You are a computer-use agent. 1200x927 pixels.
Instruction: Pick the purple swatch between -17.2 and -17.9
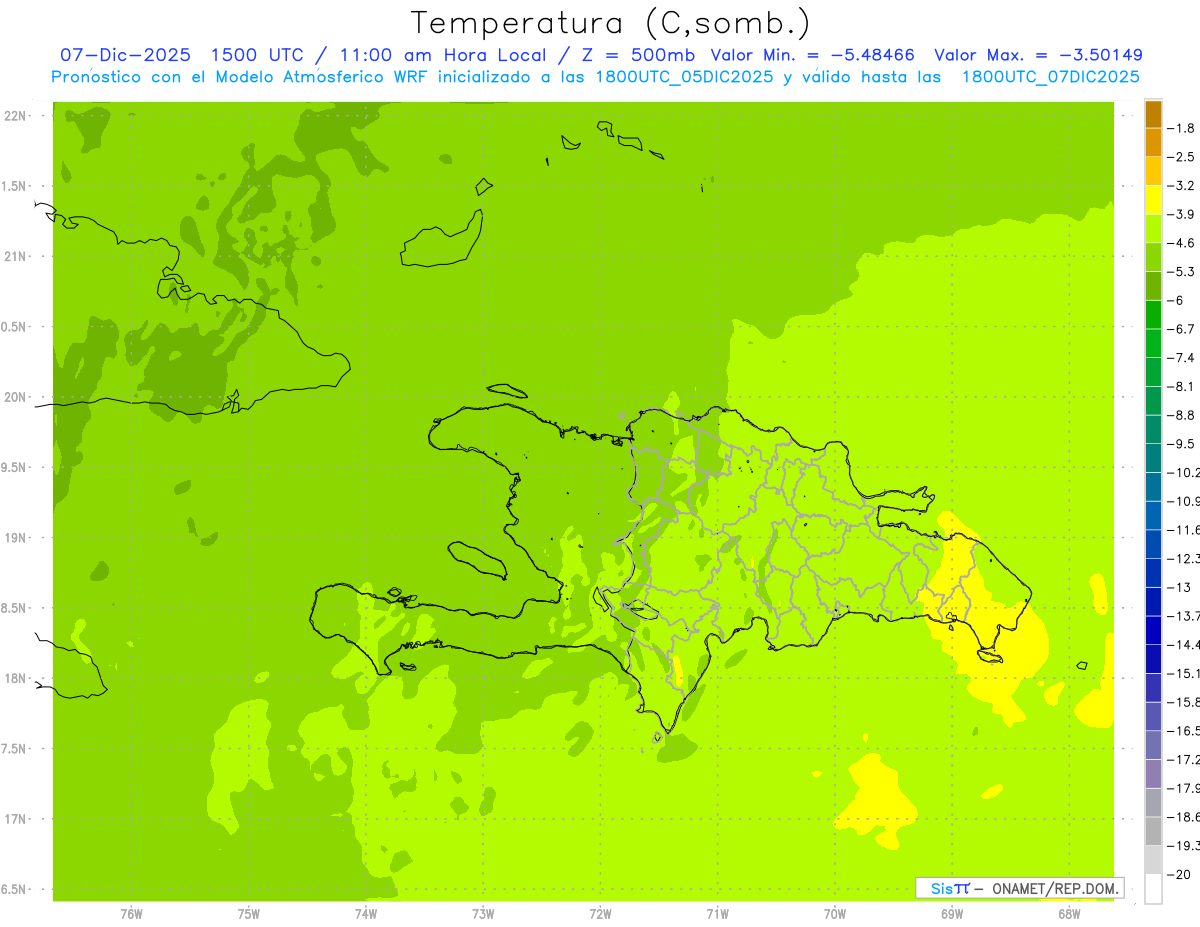[1153, 774]
